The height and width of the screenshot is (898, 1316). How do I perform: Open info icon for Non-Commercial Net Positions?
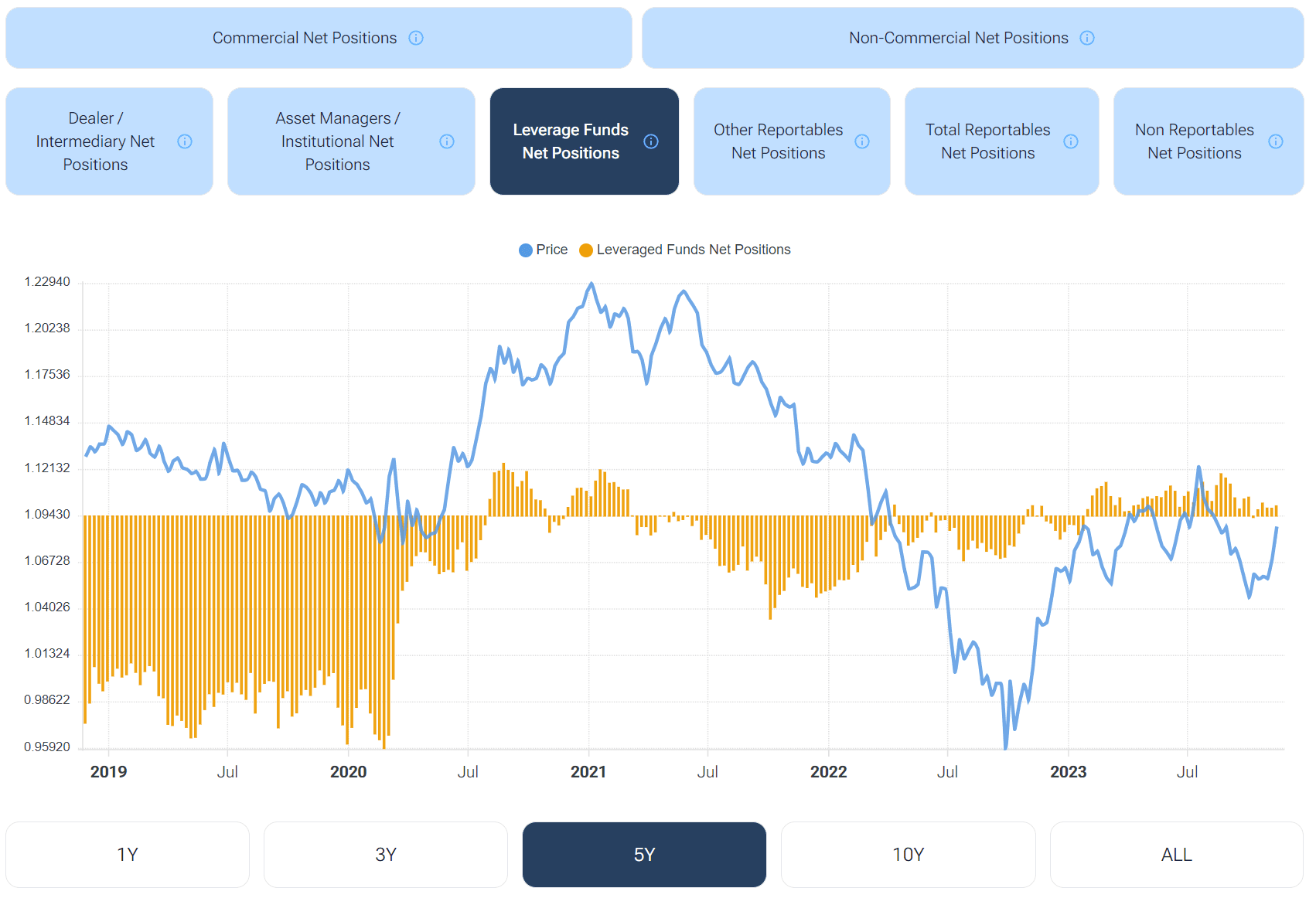[x=1087, y=38]
